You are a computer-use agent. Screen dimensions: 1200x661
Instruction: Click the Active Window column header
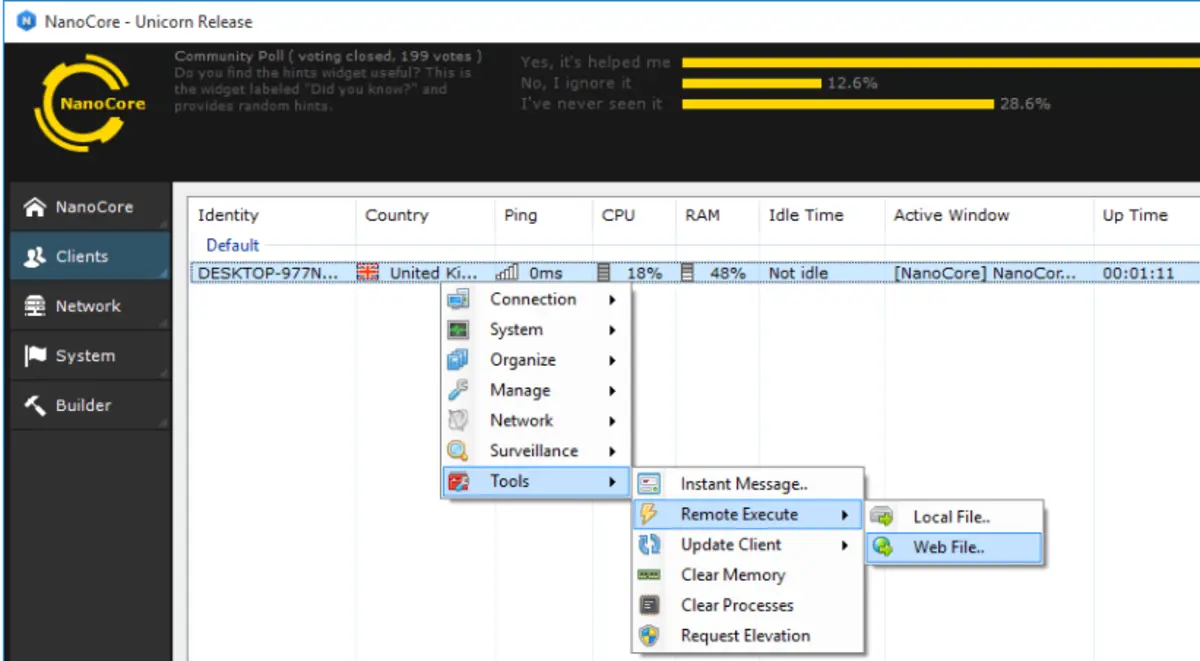pyautogui.click(x=988, y=215)
